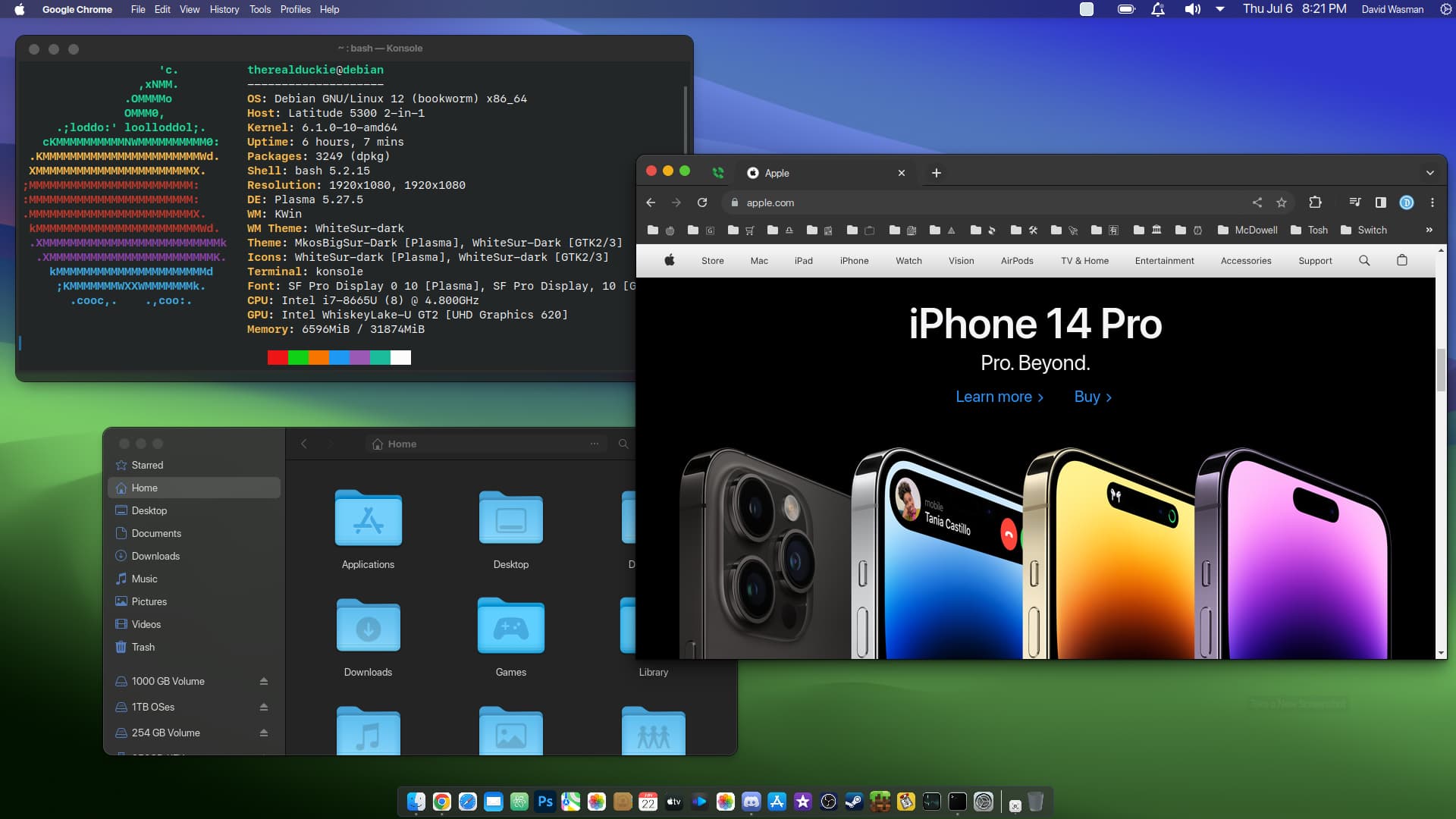The image size is (1456, 819).
Task: Open the McDowell bookmarks folder
Action: 1248,230
